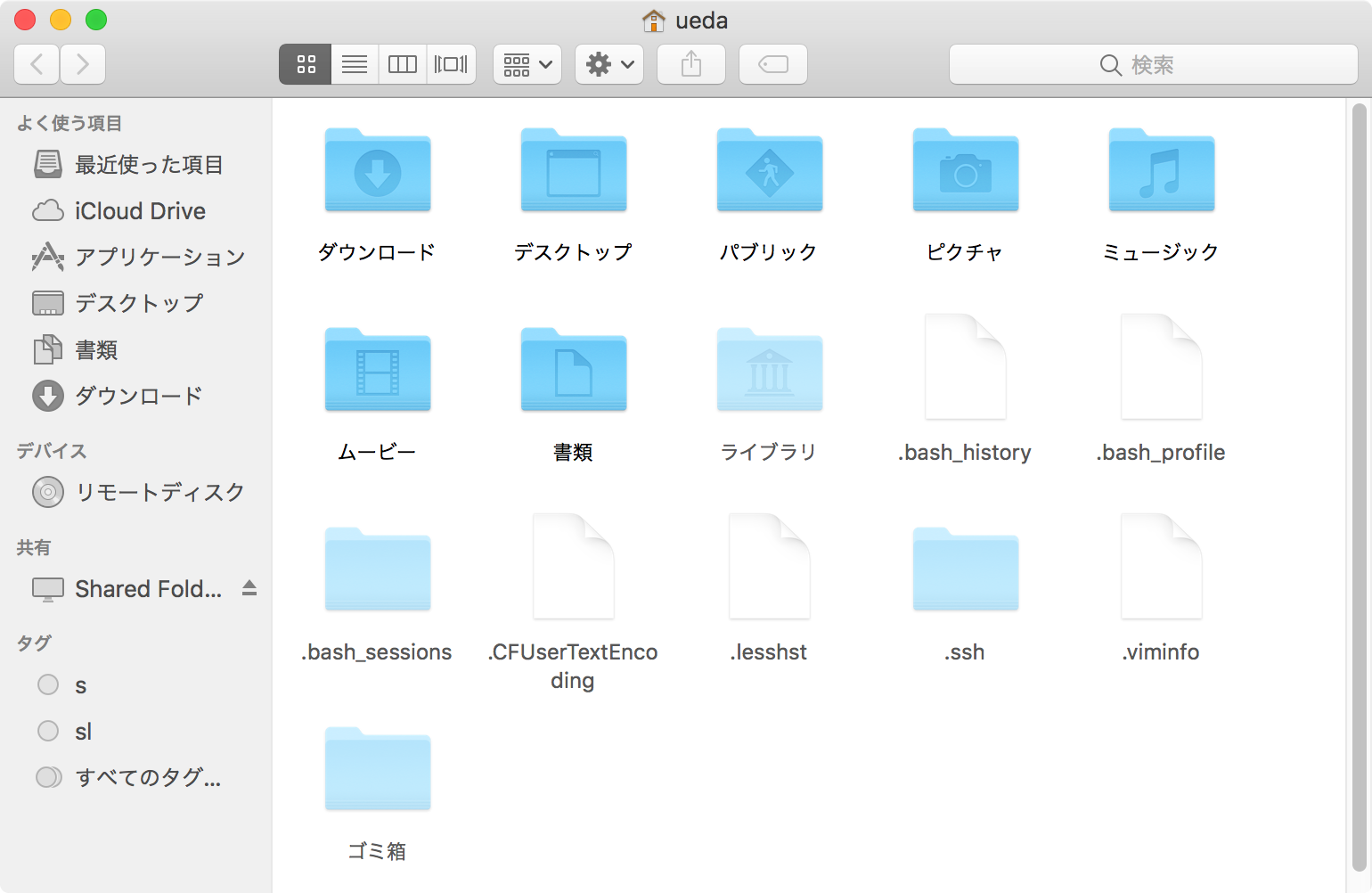Viewport: 1372px width, 893px height.
Task: Go back with the left arrow
Action: tap(37, 64)
